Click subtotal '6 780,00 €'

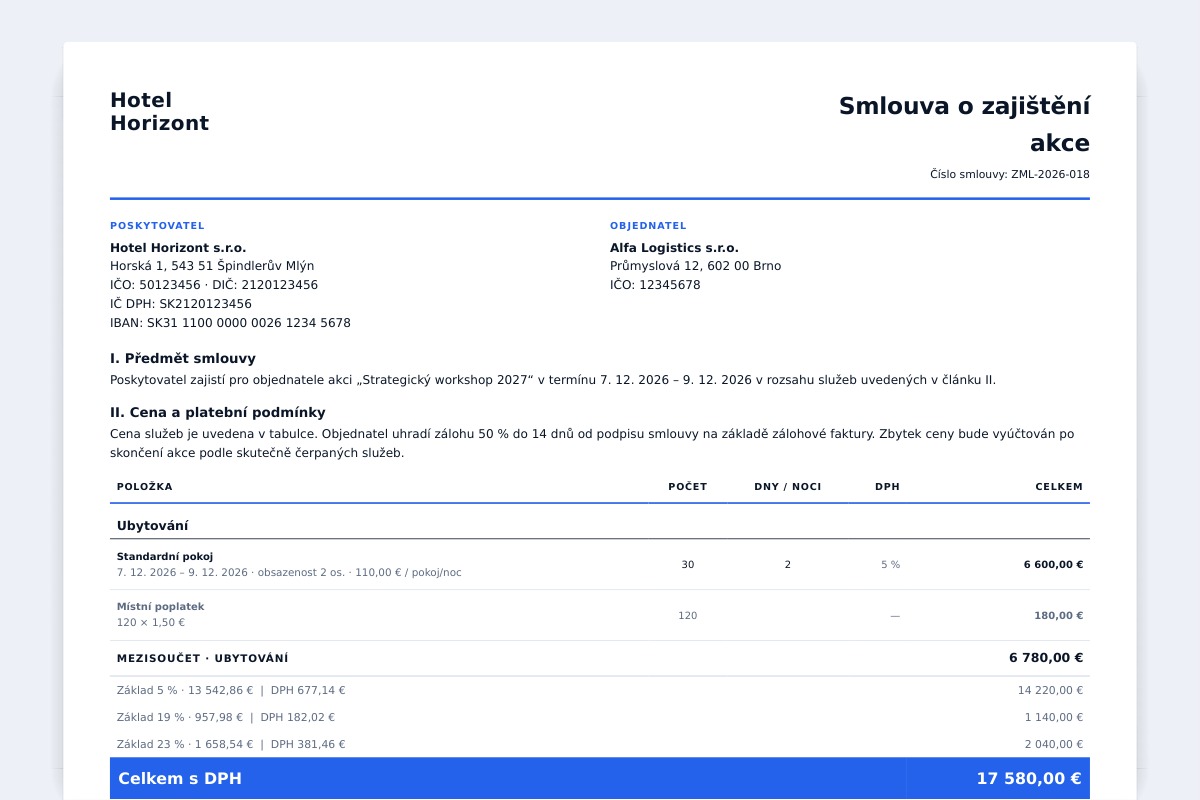coord(1046,658)
